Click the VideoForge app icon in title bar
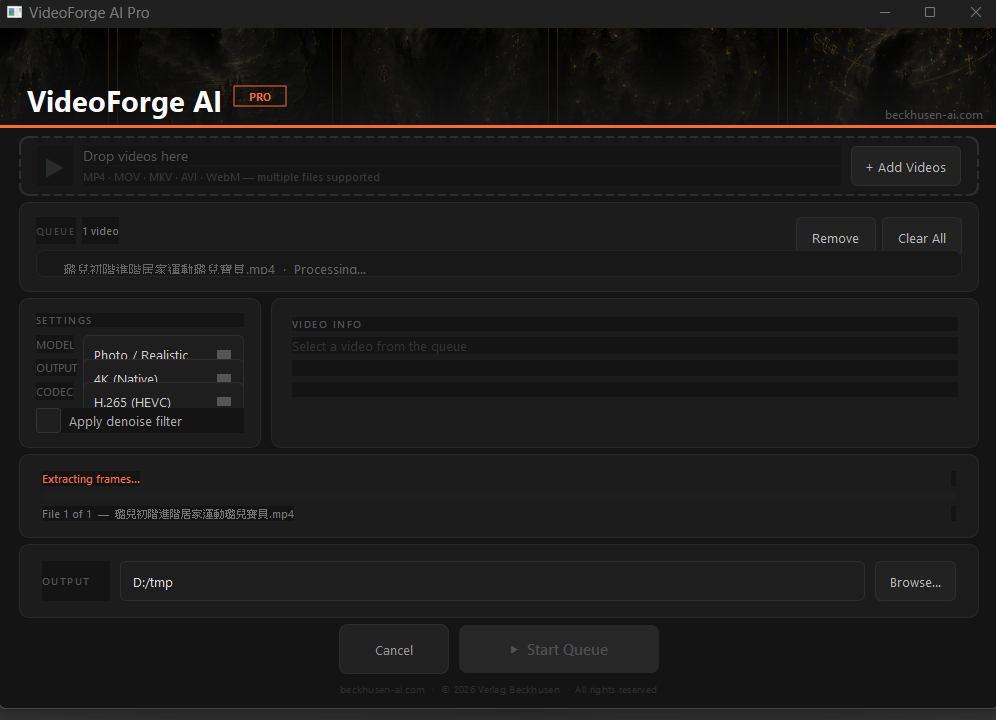 tap(15, 12)
